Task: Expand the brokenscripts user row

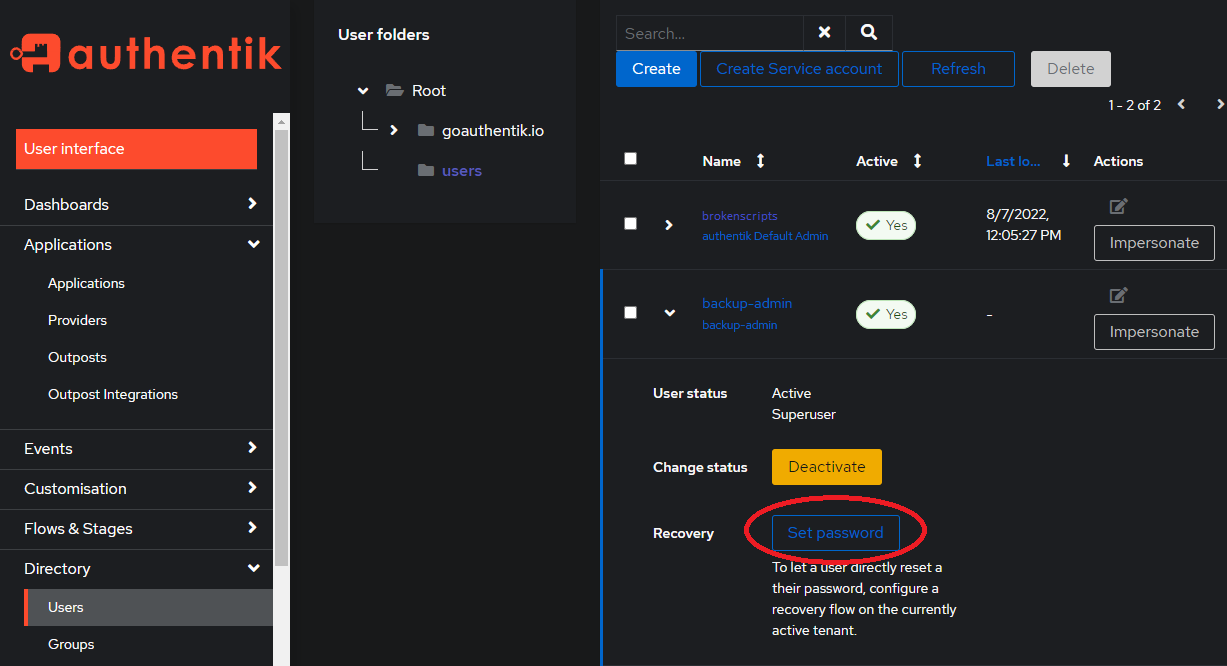Action: [669, 225]
